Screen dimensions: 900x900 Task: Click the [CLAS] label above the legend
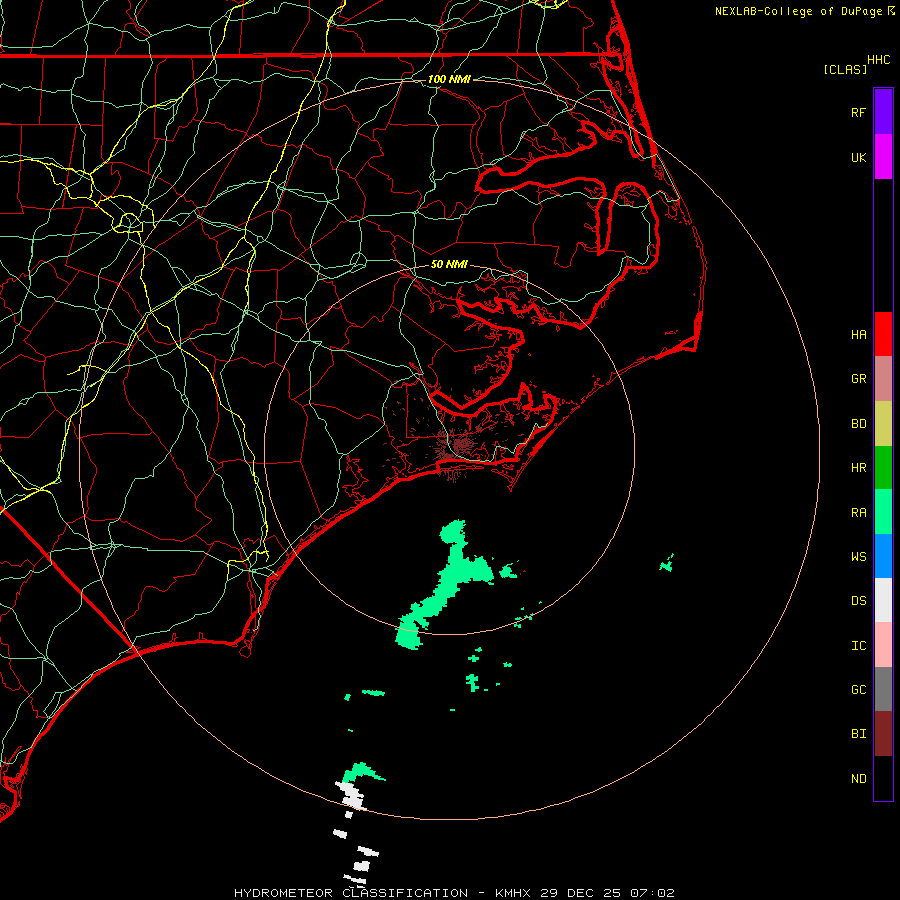coord(845,70)
